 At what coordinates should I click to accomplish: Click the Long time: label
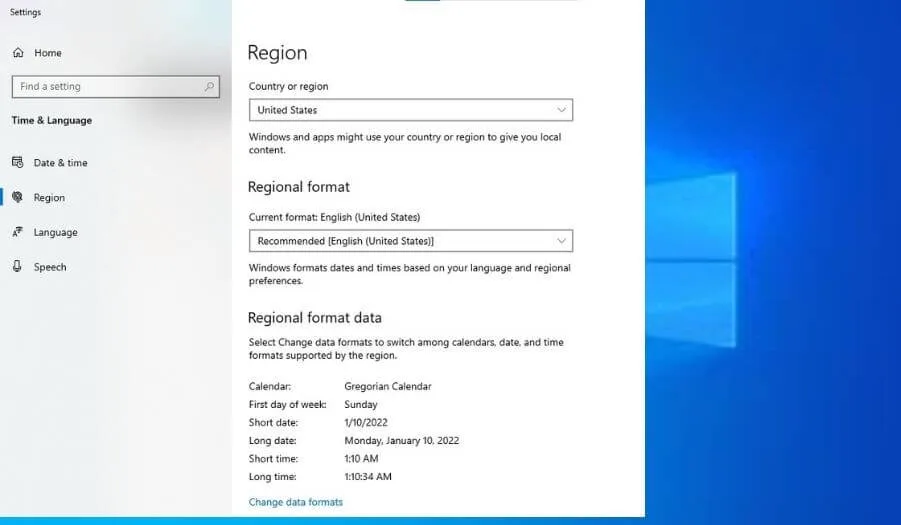pyautogui.click(x=272, y=476)
